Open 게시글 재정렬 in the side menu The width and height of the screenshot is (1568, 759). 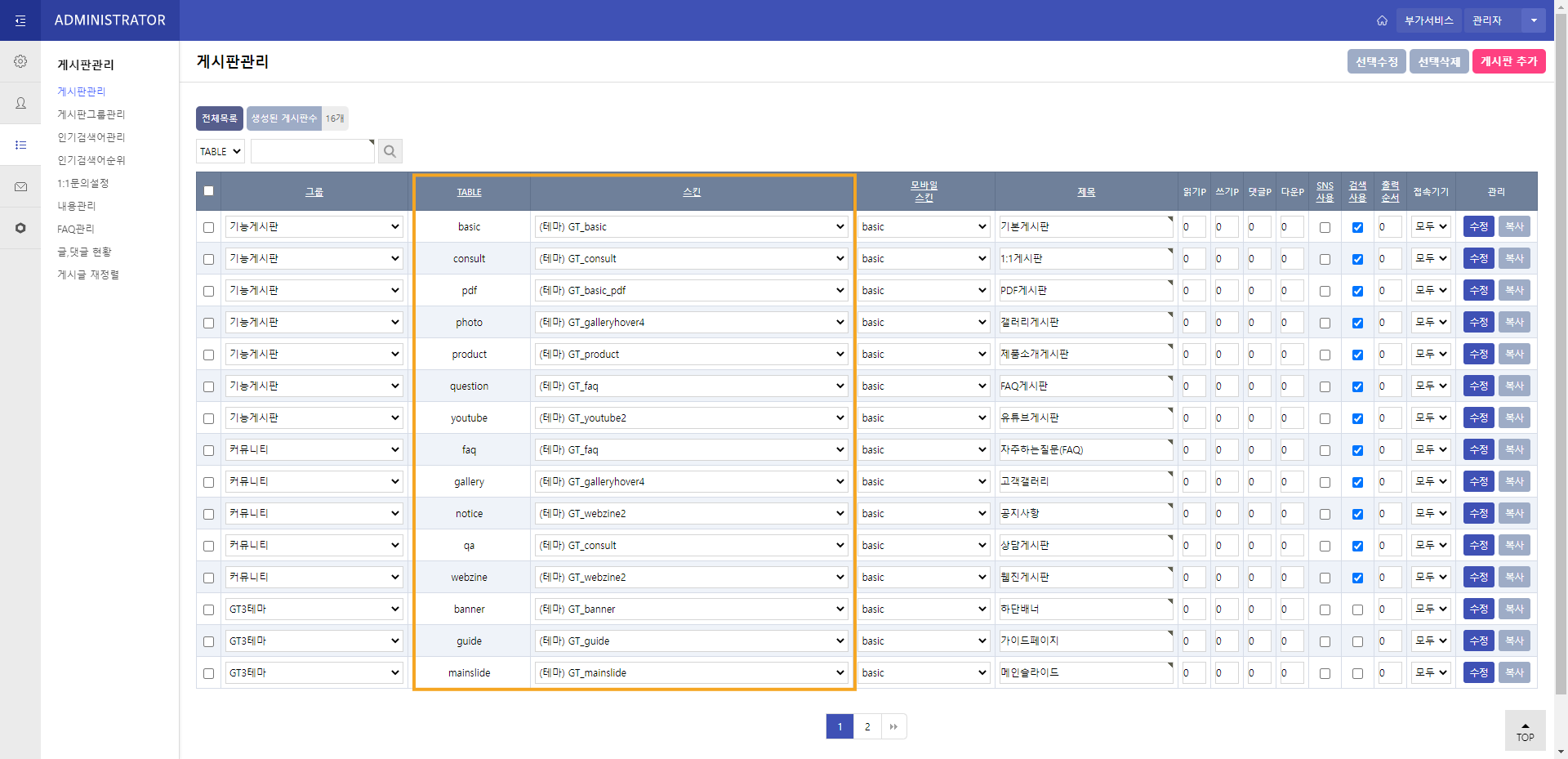88,275
